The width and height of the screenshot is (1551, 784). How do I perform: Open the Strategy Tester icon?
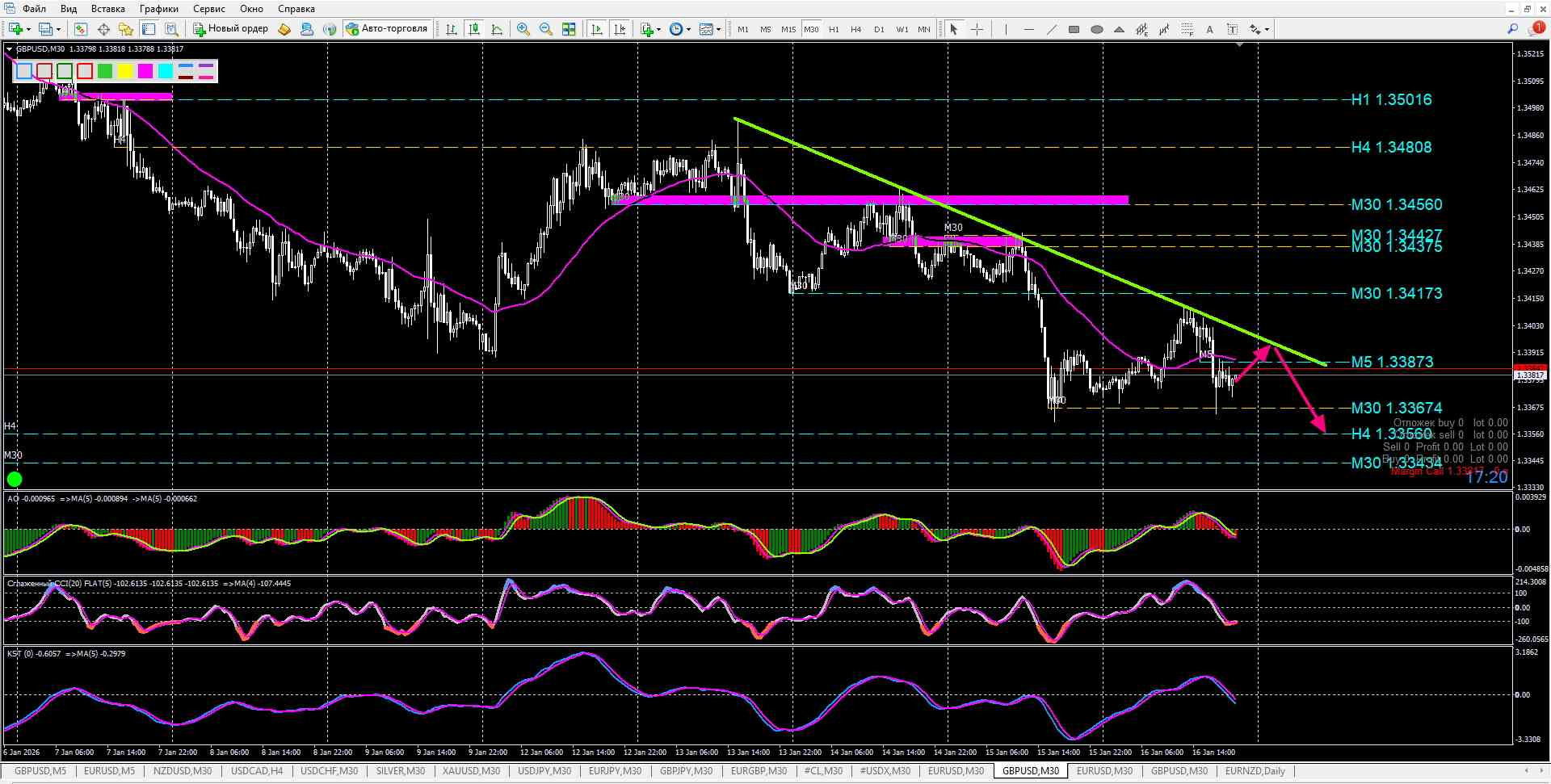[x=171, y=29]
